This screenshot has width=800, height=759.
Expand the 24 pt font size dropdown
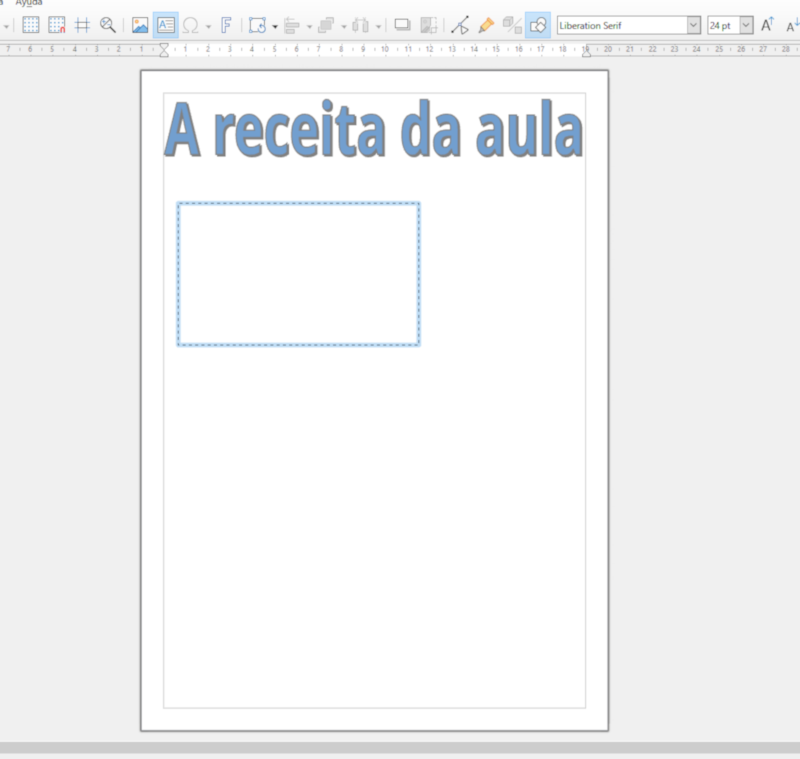pos(744,25)
